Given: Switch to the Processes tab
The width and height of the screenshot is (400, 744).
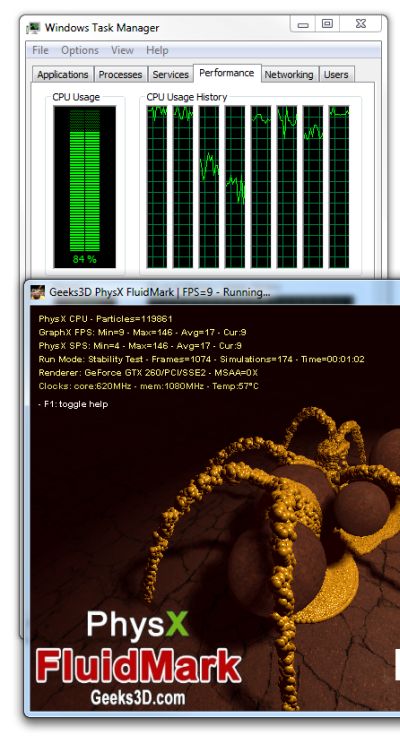Looking at the screenshot, I should point(121,74).
